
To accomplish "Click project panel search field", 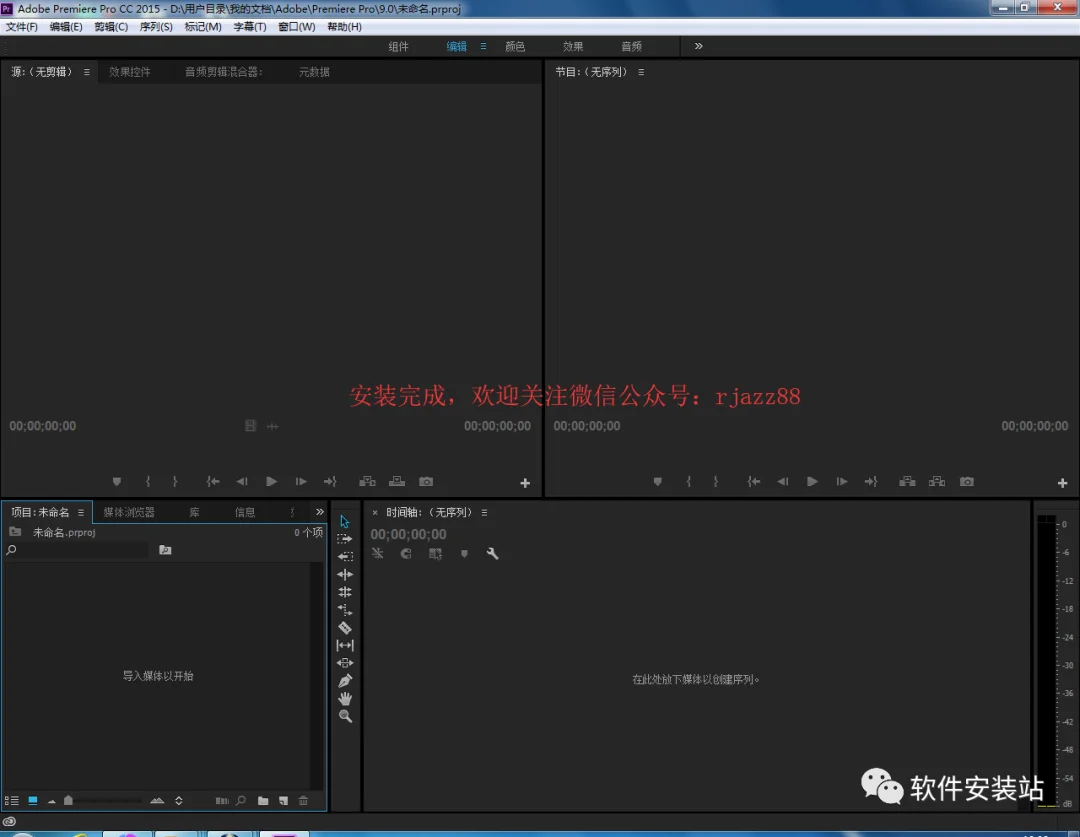I will [77, 550].
